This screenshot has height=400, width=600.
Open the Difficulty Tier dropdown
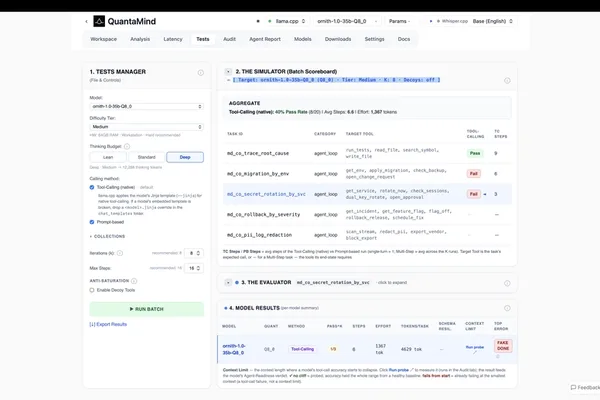[x=147, y=127]
